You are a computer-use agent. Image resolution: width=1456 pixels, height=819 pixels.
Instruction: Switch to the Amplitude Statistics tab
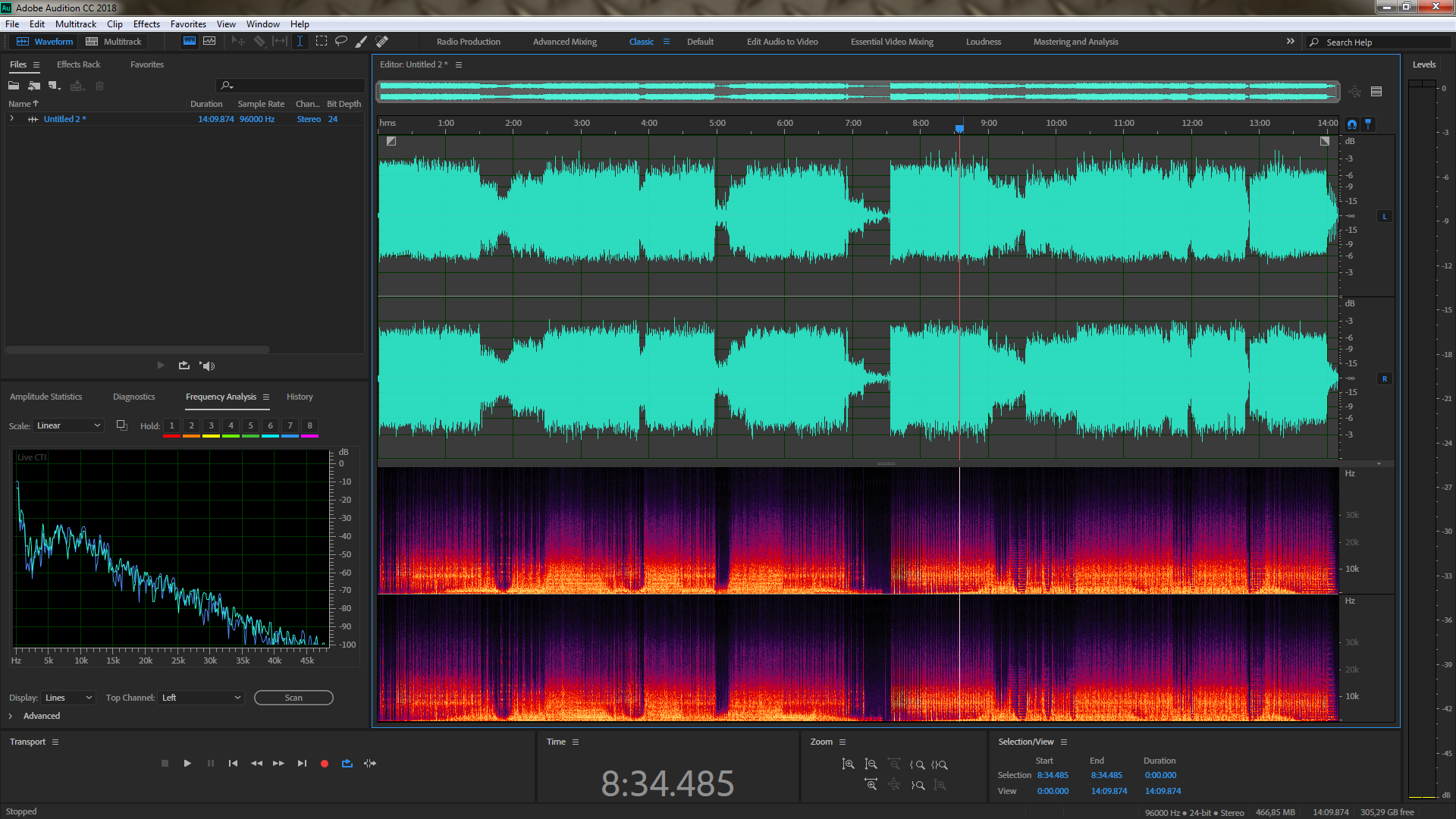point(45,397)
